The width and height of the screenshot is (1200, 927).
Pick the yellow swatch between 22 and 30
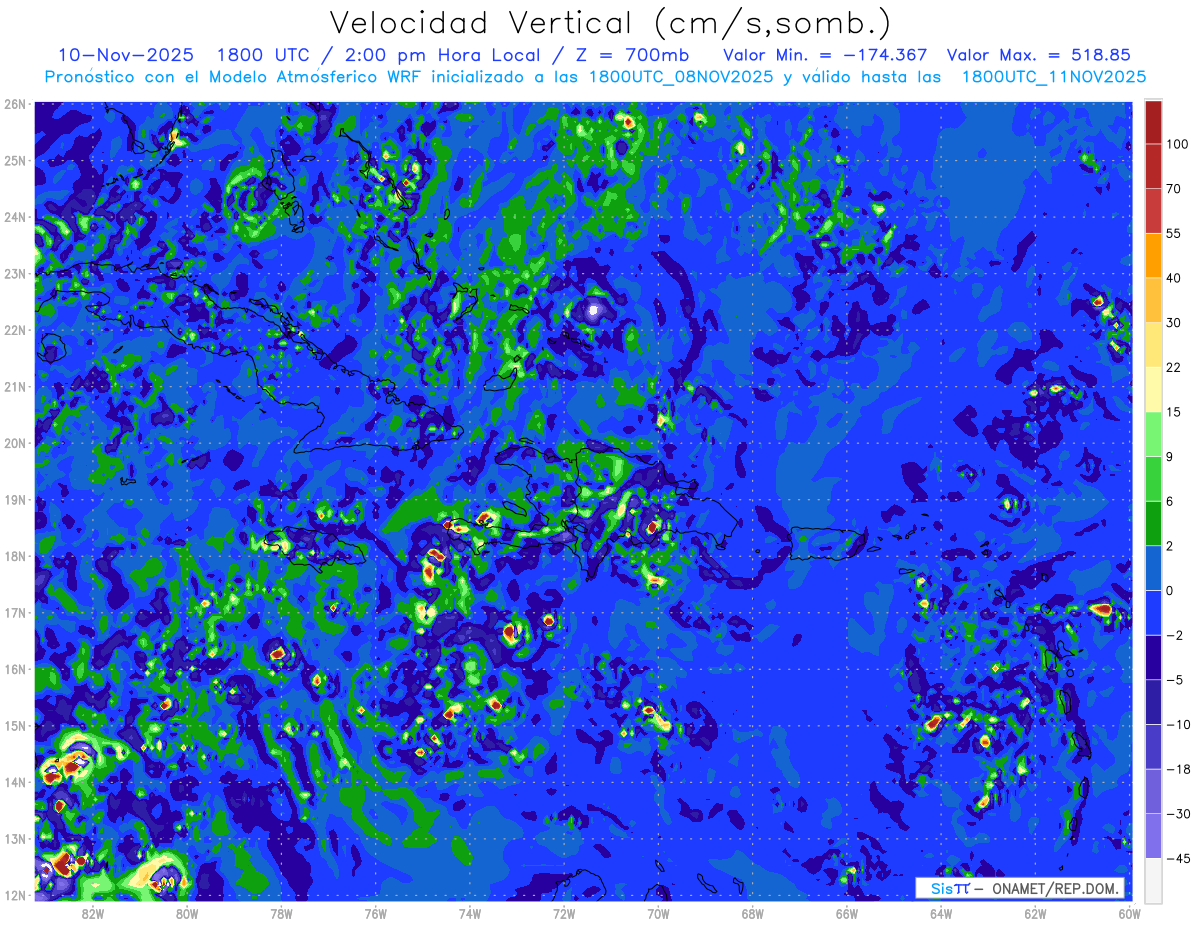pyautogui.click(x=1153, y=344)
